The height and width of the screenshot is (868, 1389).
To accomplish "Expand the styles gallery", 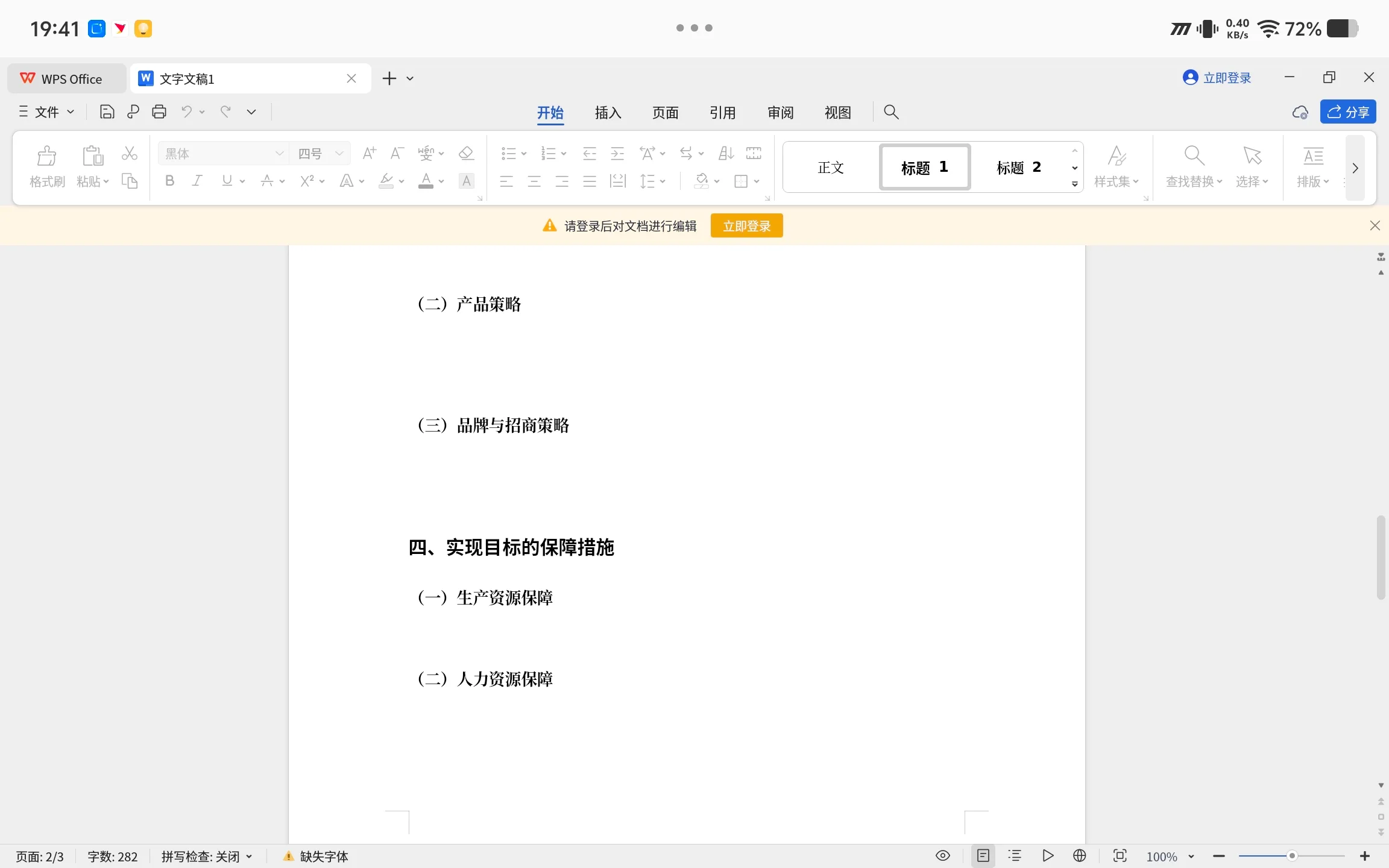I will pyautogui.click(x=1075, y=184).
